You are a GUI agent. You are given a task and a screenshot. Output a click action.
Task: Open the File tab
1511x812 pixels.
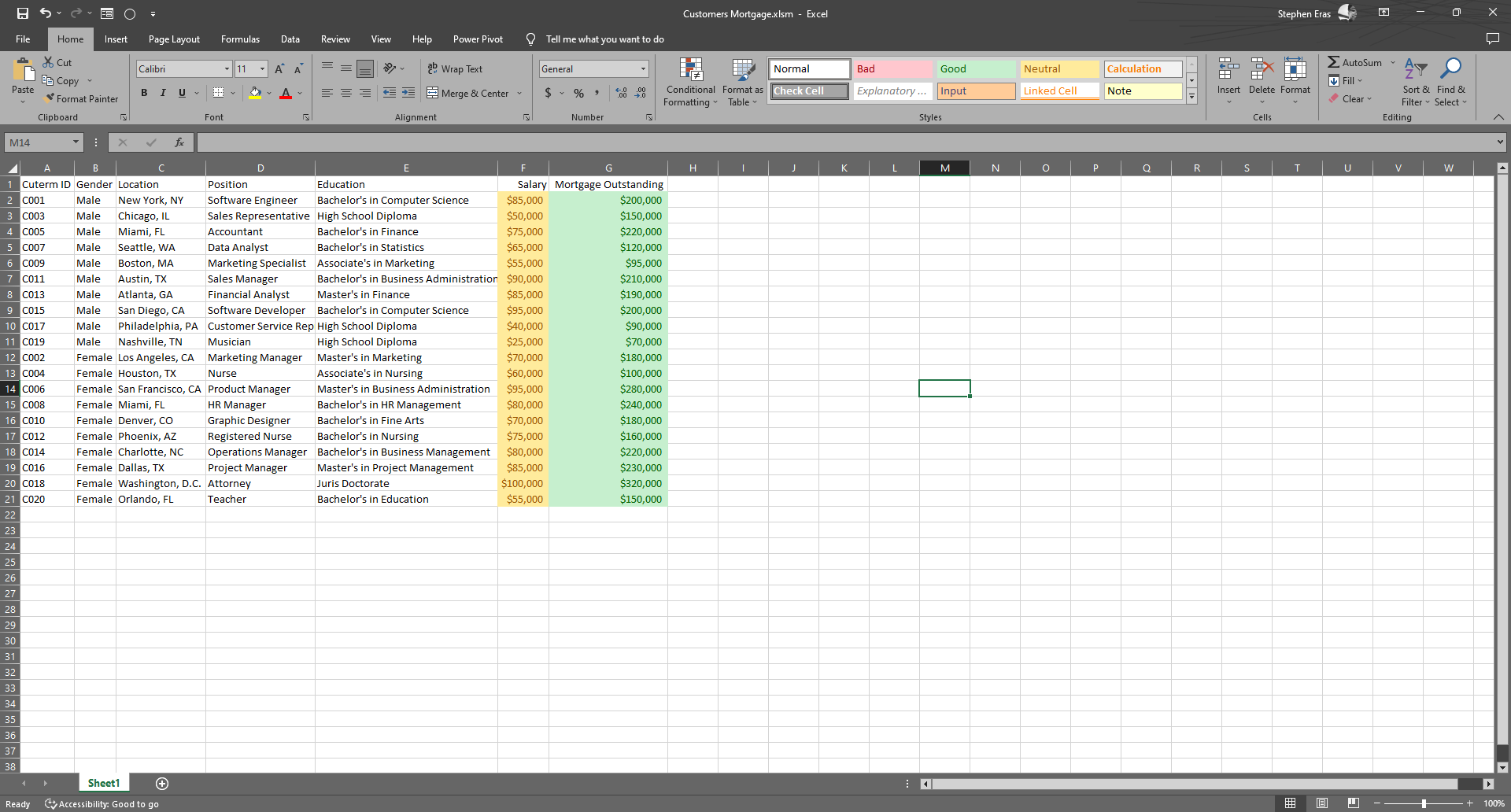click(23, 39)
